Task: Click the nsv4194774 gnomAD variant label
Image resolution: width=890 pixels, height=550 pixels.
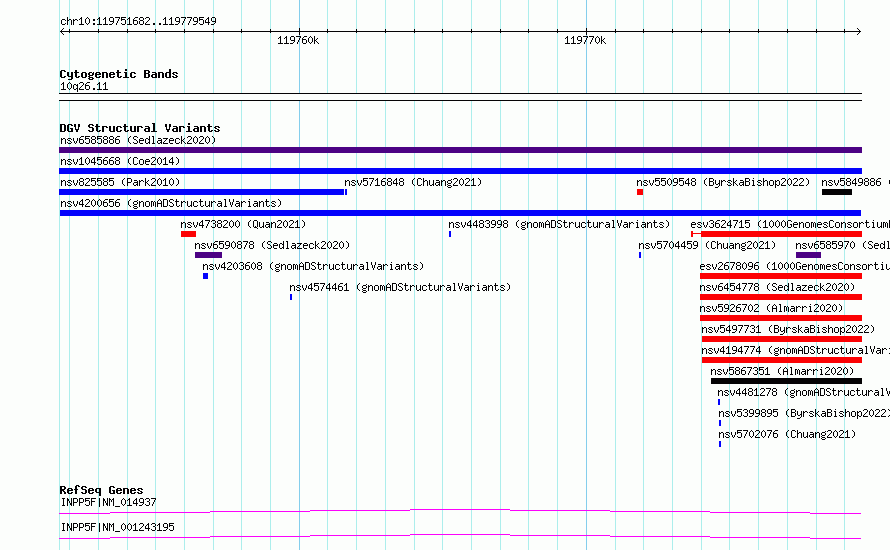Action: 795,350
